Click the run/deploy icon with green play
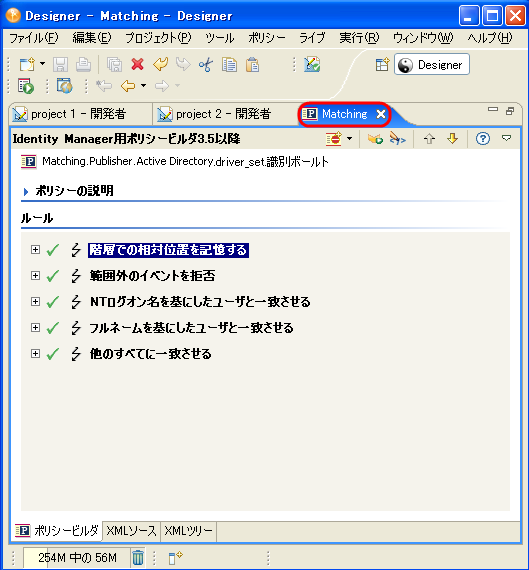This screenshot has height=570, width=529. [x=26, y=86]
